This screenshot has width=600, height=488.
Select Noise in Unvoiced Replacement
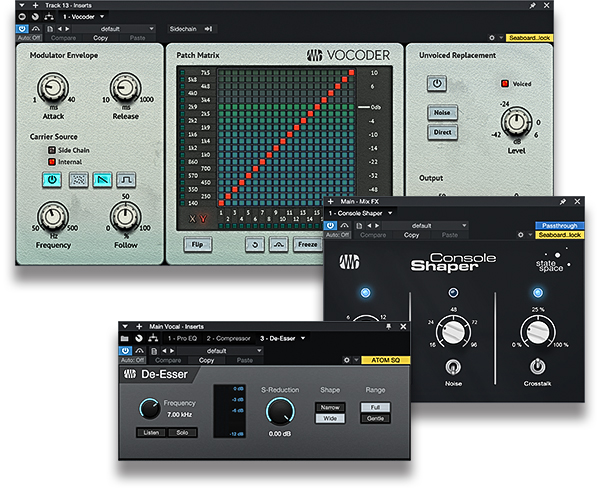click(442, 113)
